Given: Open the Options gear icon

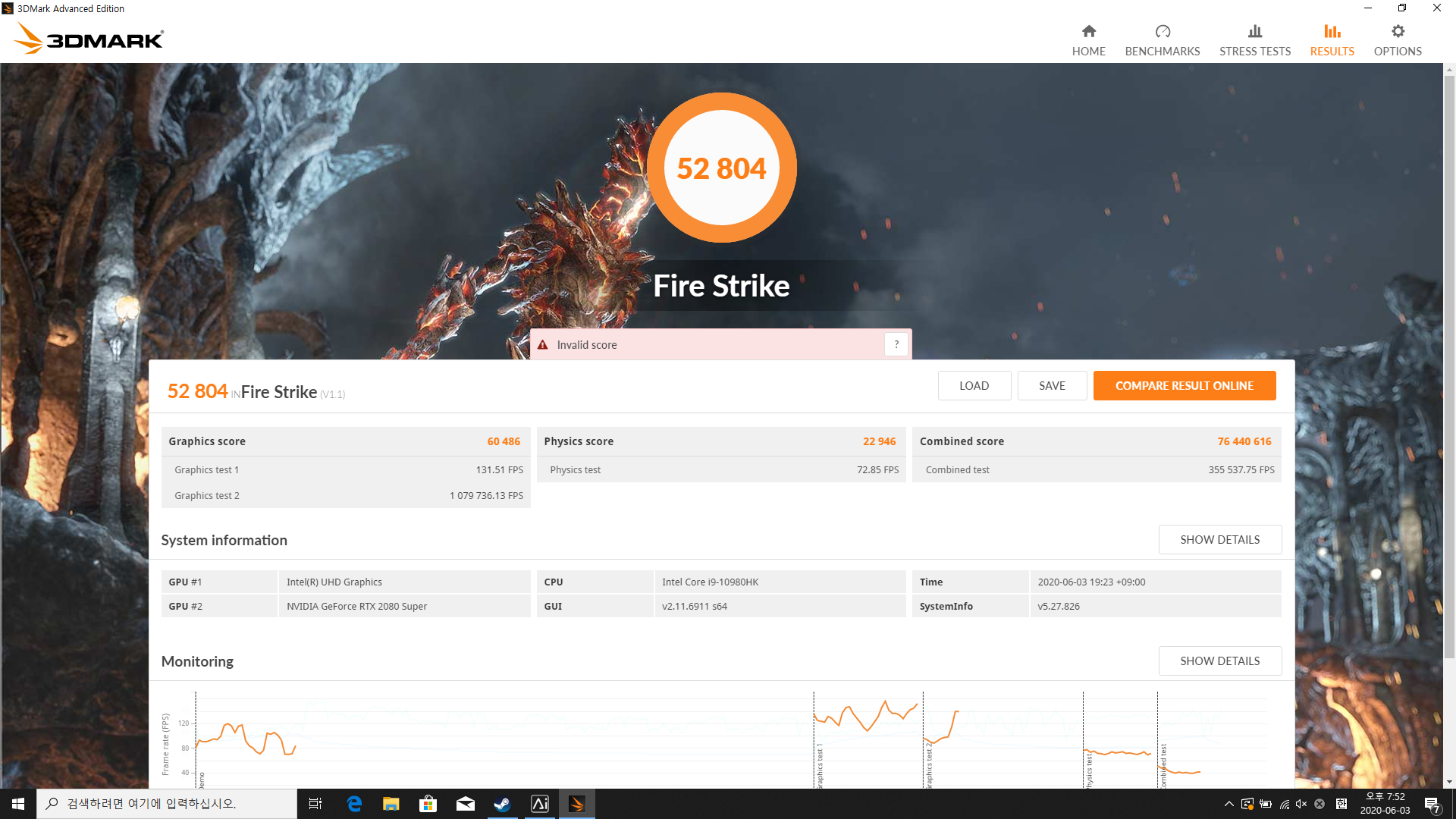Looking at the screenshot, I should pyautogui.click(x=1398, y=32).
